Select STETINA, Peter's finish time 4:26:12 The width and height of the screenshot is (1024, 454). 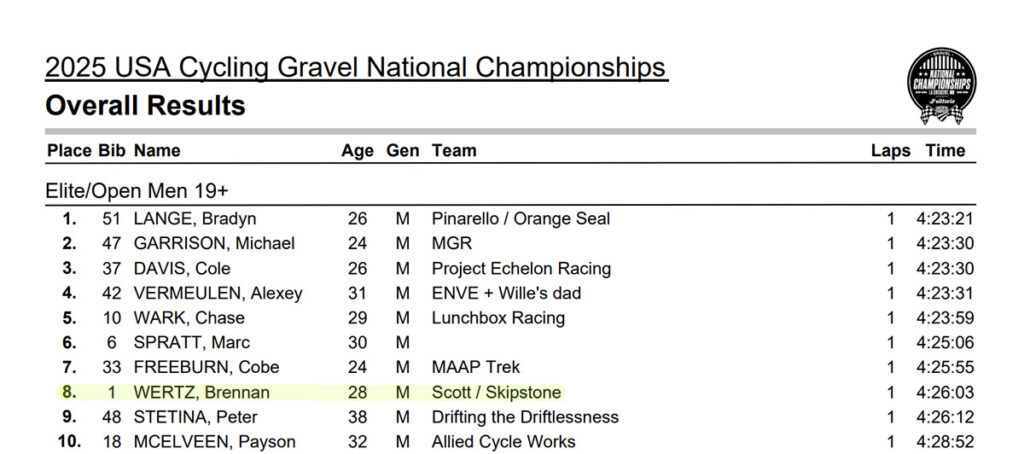pyautogui.click(x=945, y=417)
